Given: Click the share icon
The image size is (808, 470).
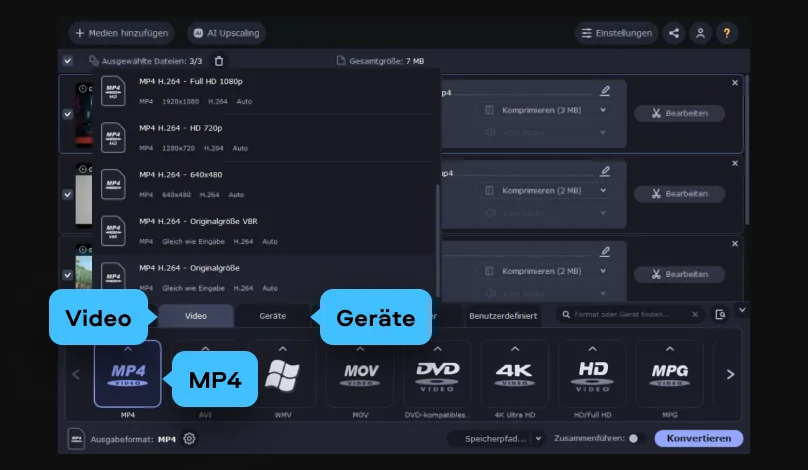Looking at the screenshot, I should click(674, 33).
